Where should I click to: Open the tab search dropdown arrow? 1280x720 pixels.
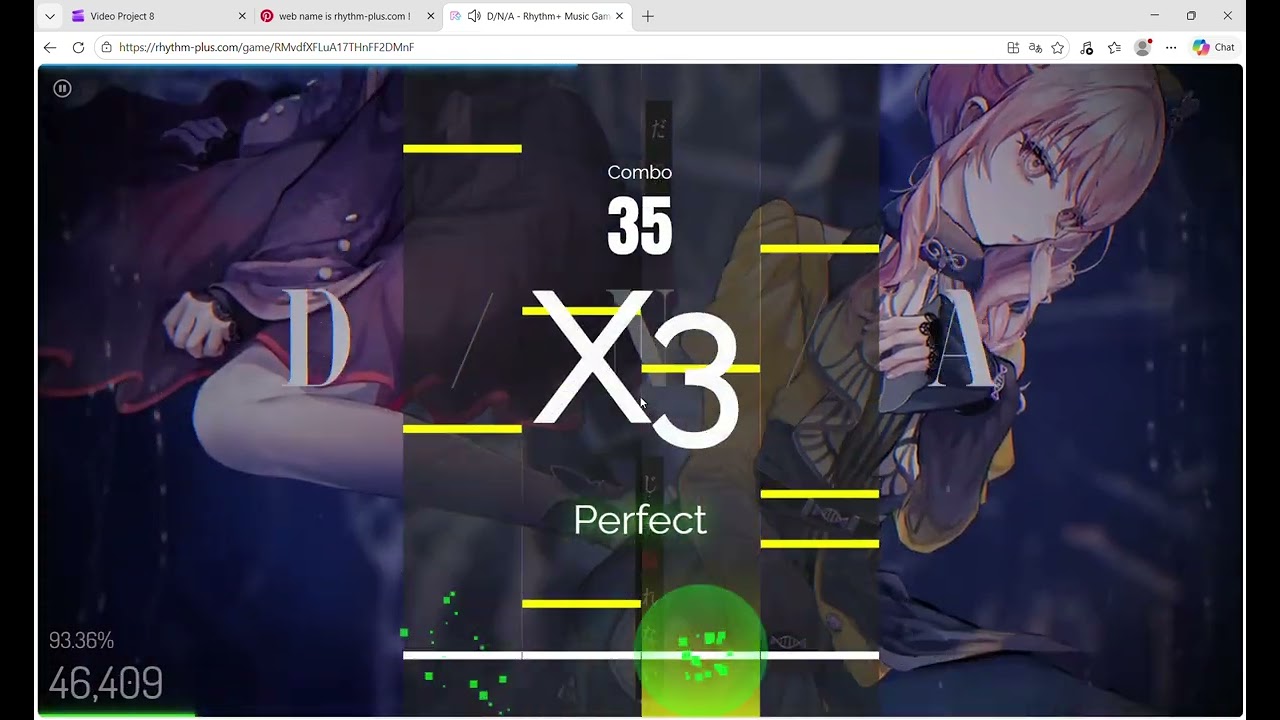pos(50,16)
